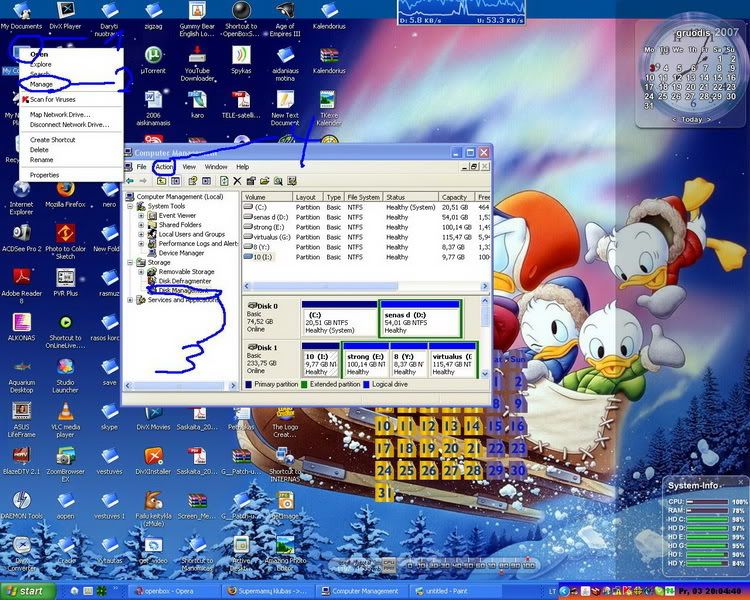The height and width of the screenshot is (600, 750).
Task: Click the Refresh toolbar icon
Action: [224, 181]
